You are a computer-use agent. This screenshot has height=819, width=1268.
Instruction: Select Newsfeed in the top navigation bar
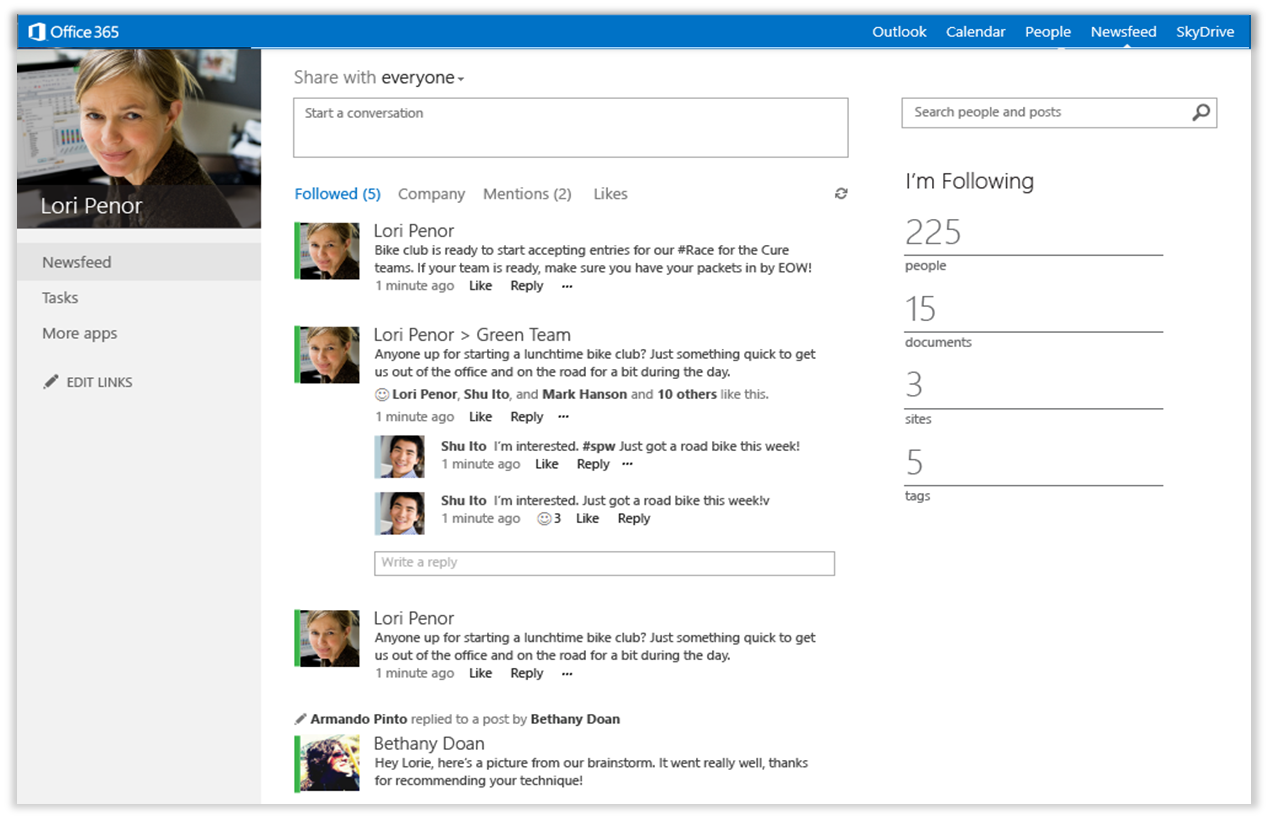[x=1123, y=32]
